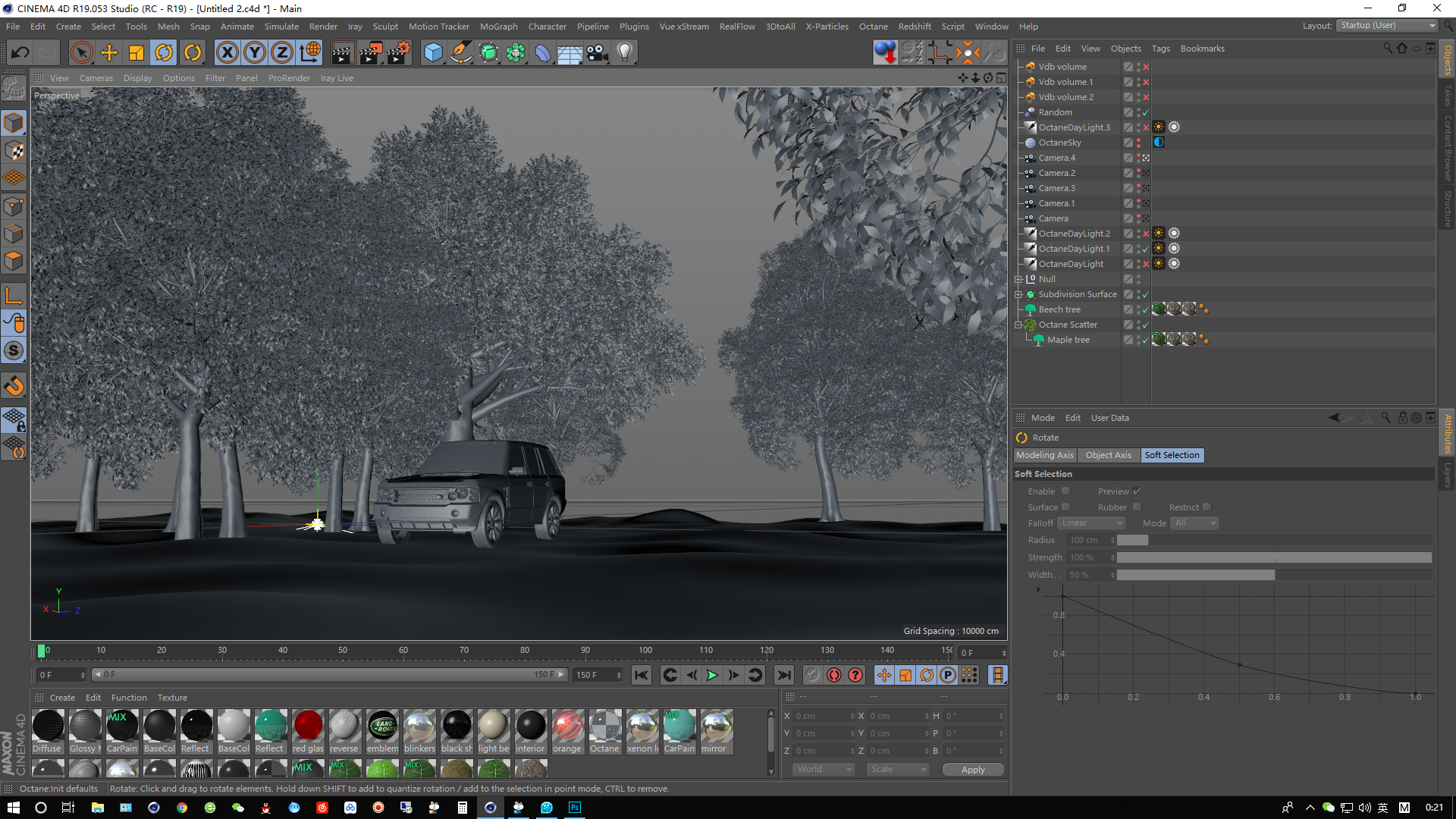Create a cube primitive from the toolbar
Screen dimensions: 1456x819
pyautogui.click(x=433, y=52)
